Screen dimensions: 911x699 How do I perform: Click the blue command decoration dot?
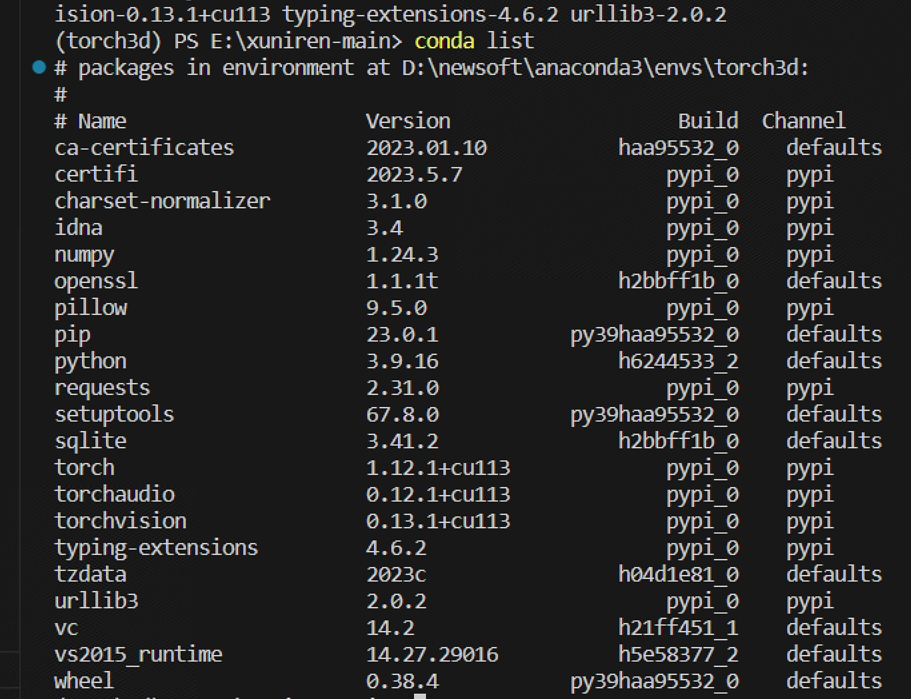pos(39,67)
